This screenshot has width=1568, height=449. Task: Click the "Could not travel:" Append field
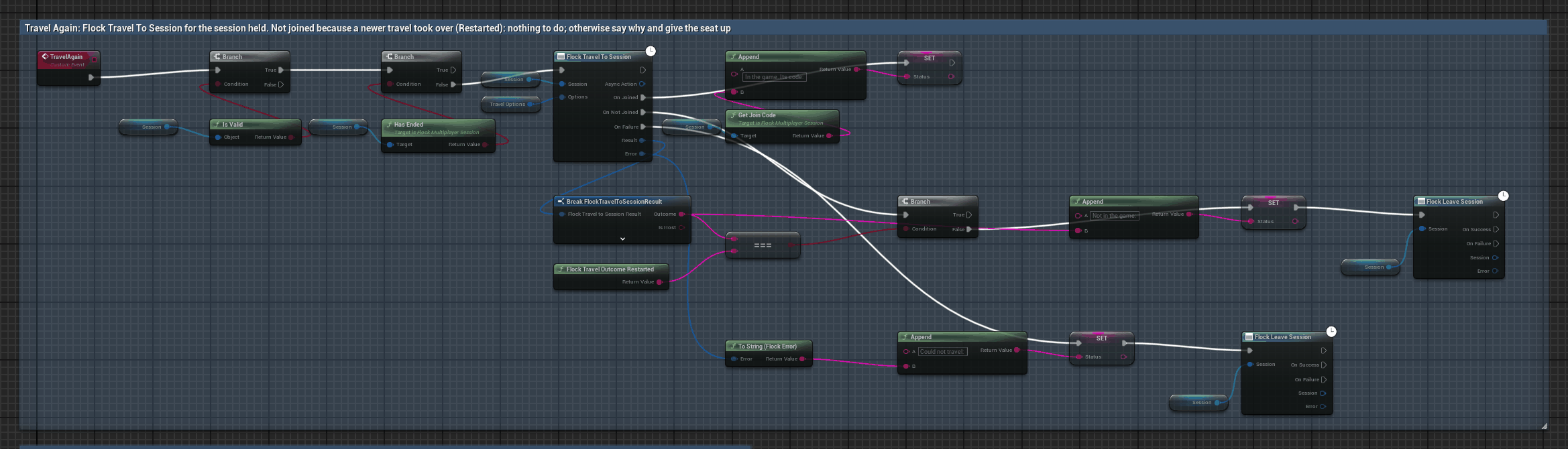click(942, 352)
